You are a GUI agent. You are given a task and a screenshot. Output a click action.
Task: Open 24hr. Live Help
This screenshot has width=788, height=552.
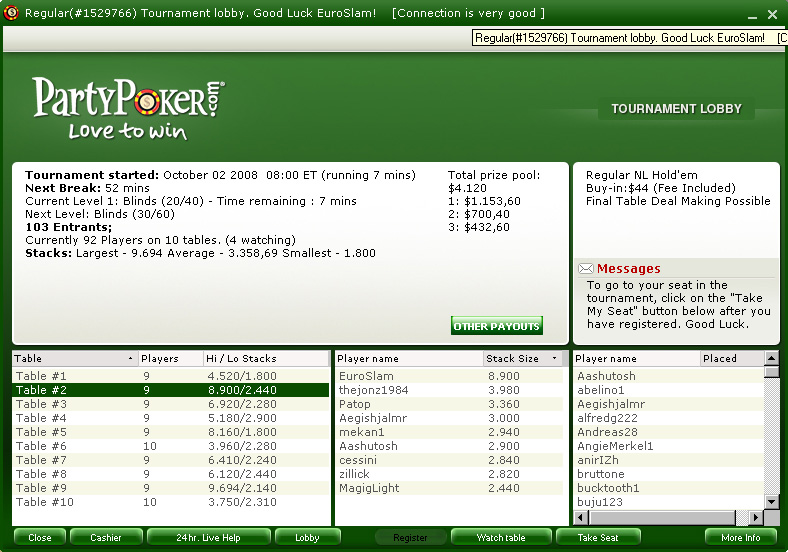click(x=208, y=538)
